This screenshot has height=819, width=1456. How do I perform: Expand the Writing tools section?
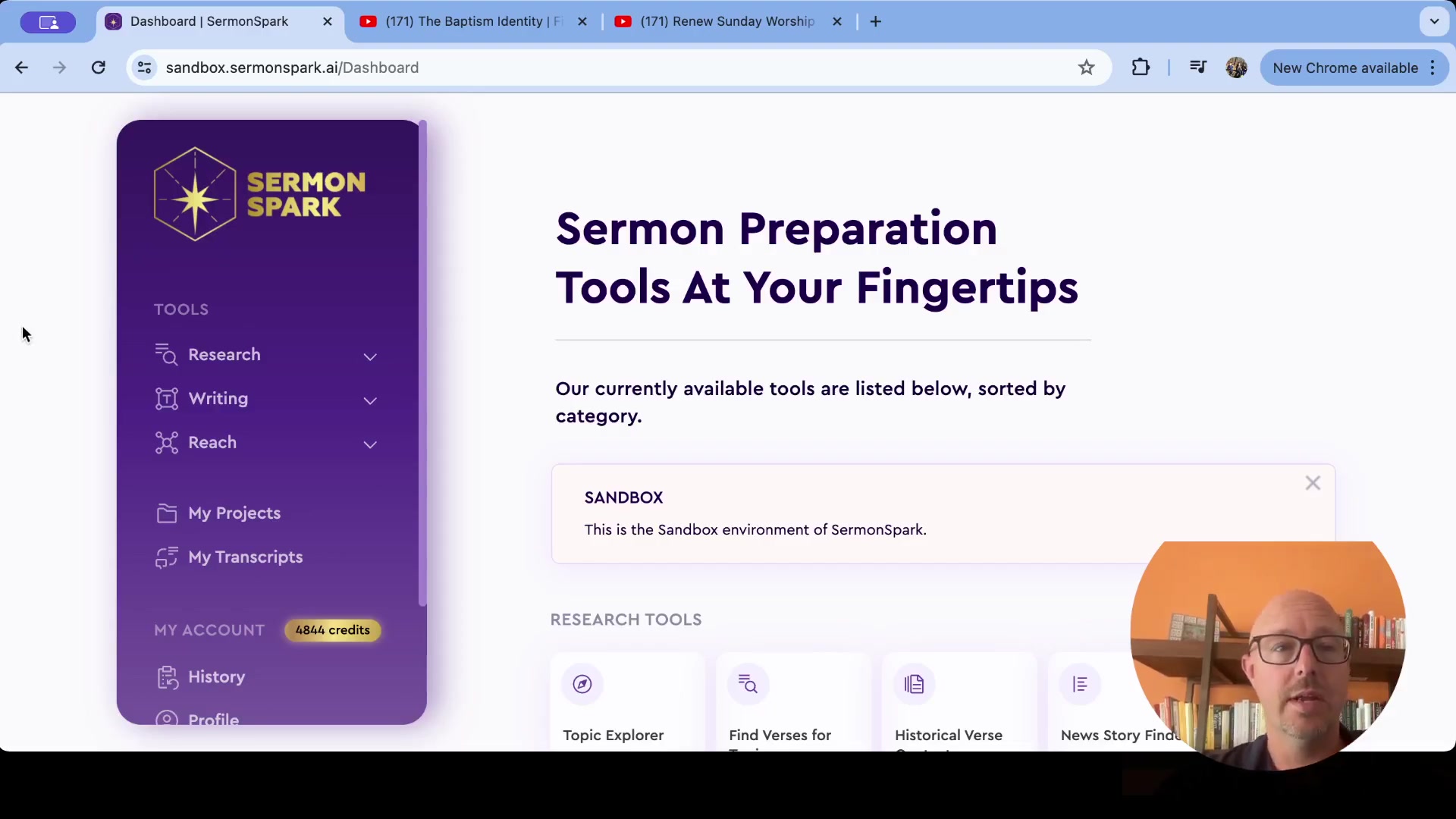[265, 399]
